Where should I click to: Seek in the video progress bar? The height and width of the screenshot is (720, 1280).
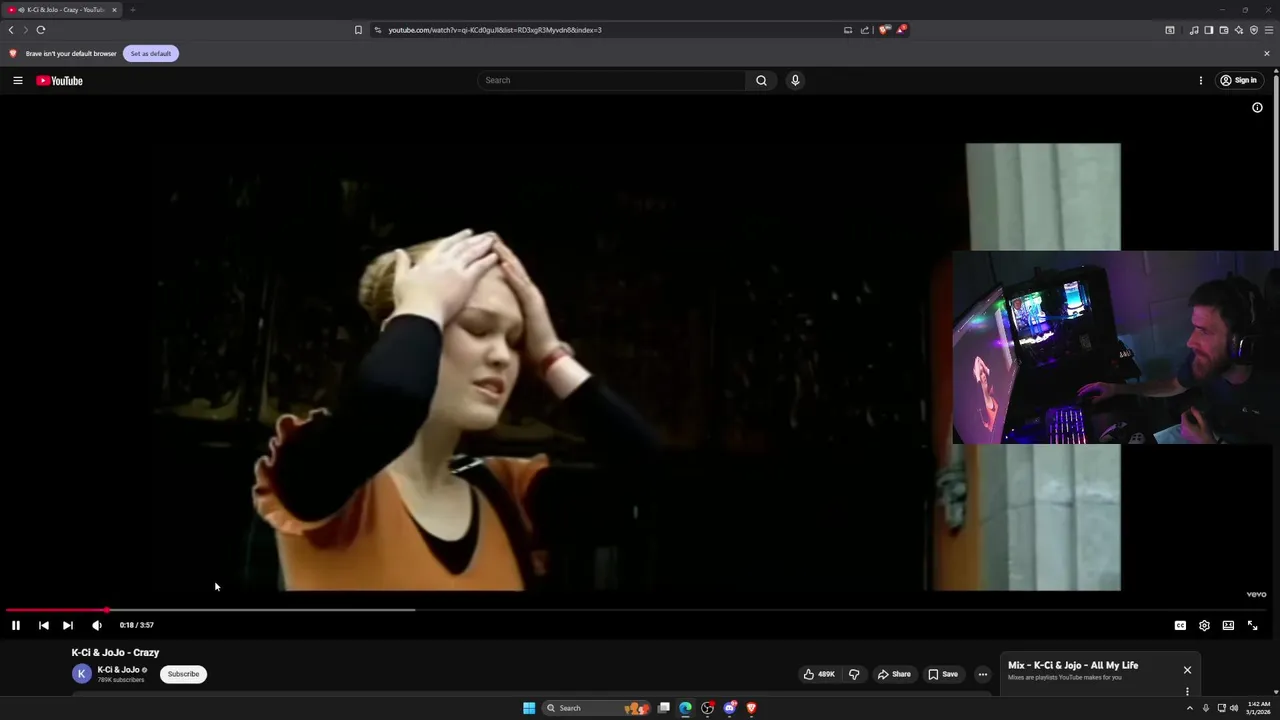pyautogui.click(x=636, y=609)
